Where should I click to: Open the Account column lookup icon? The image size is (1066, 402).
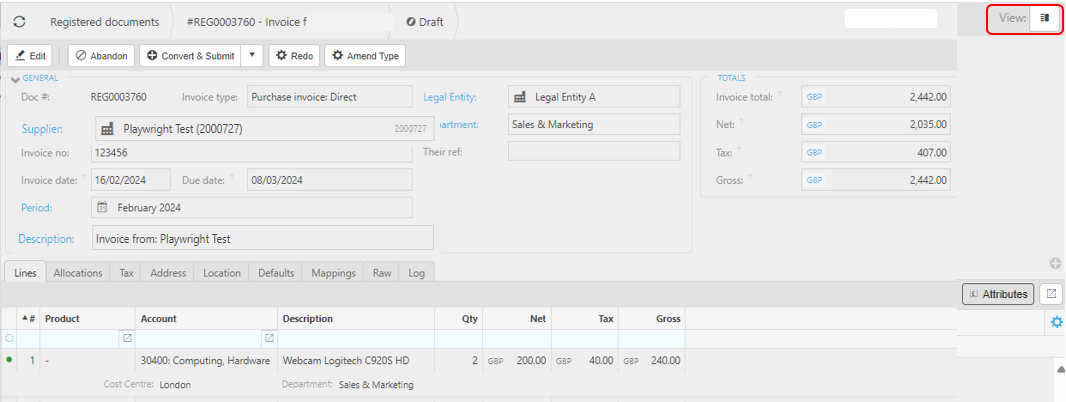[268, 339]
